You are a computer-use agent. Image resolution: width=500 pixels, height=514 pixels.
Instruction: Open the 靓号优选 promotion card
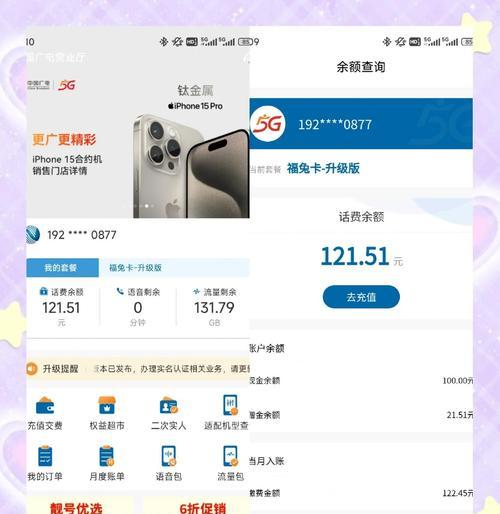pyautogui.click(x=76, y=507)
